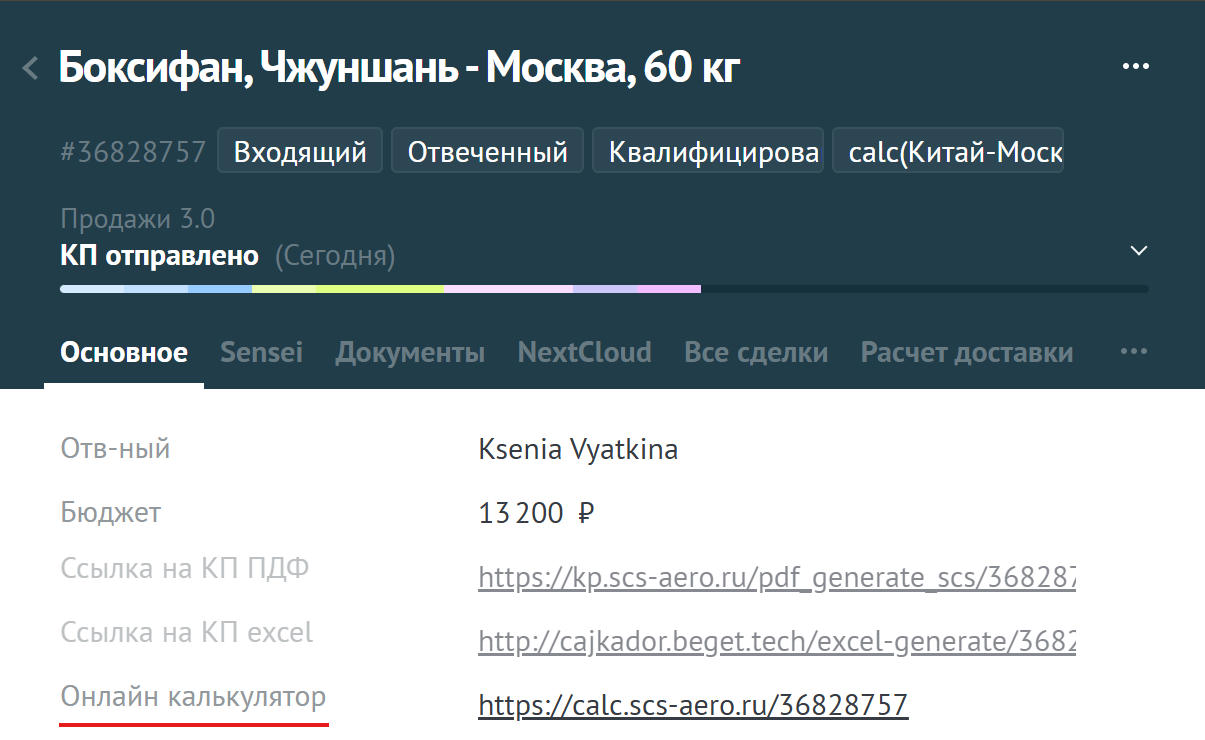Open the КП ПДФ link
1205x740 pixels.
tap(776, 577)
